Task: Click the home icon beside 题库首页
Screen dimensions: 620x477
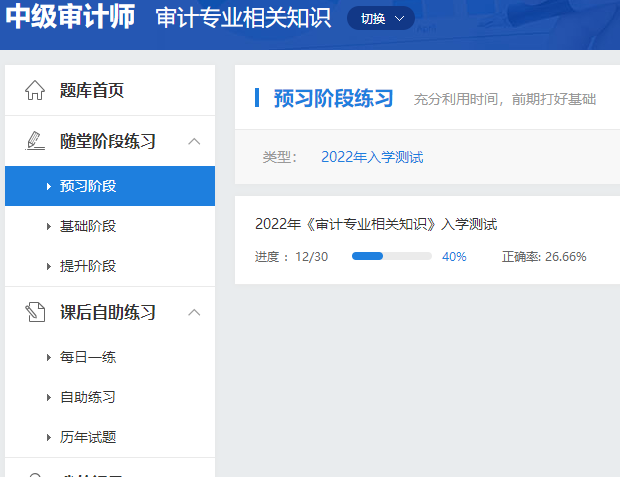Action: (35, 90)
